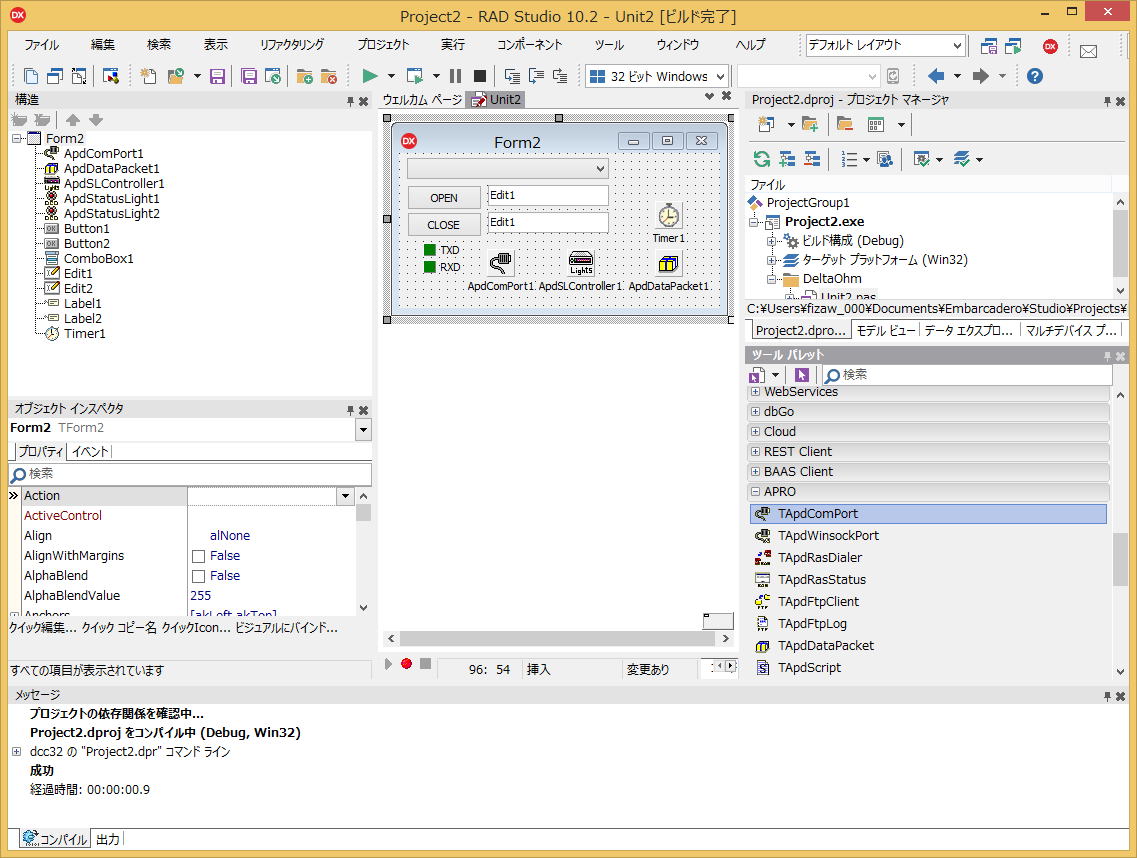The image size is (1137, 858).
Task: Click the Object Inspector properties scrollbar
Action: point(363,513)
